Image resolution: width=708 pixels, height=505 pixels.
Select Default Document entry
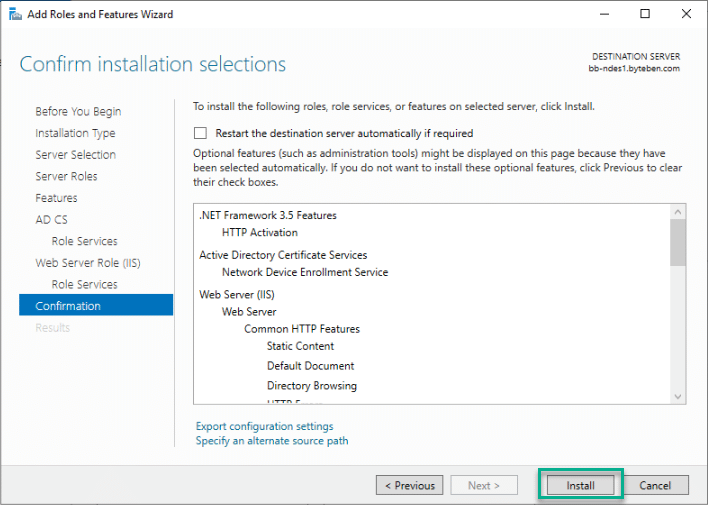tap(311, 366)
